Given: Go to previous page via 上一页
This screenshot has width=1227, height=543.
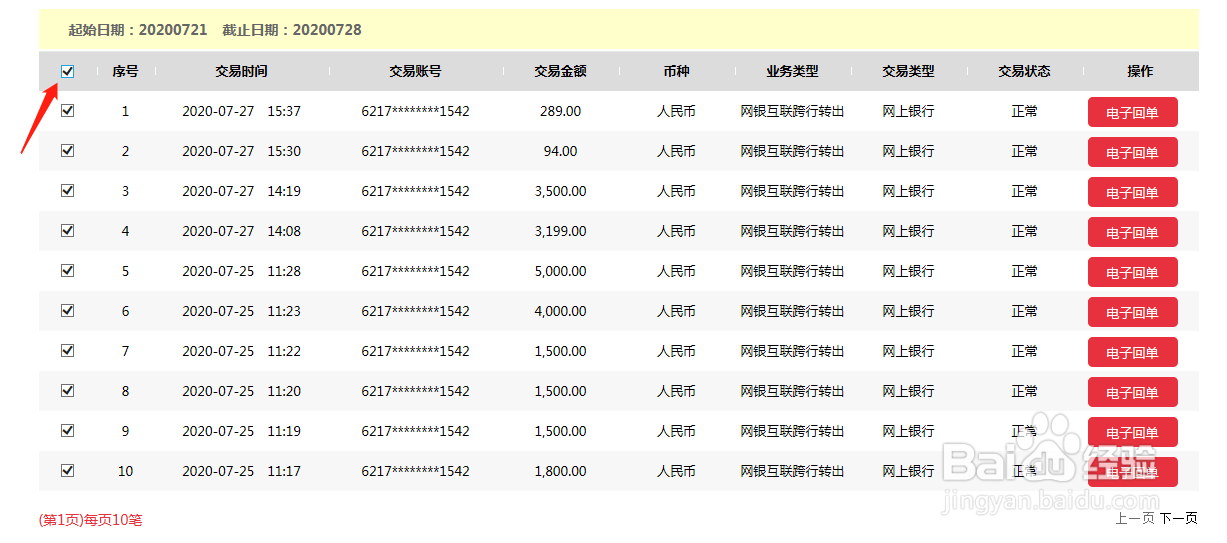Looking at the screenshot, I should pyautogui.click(x=1134, y=518).
